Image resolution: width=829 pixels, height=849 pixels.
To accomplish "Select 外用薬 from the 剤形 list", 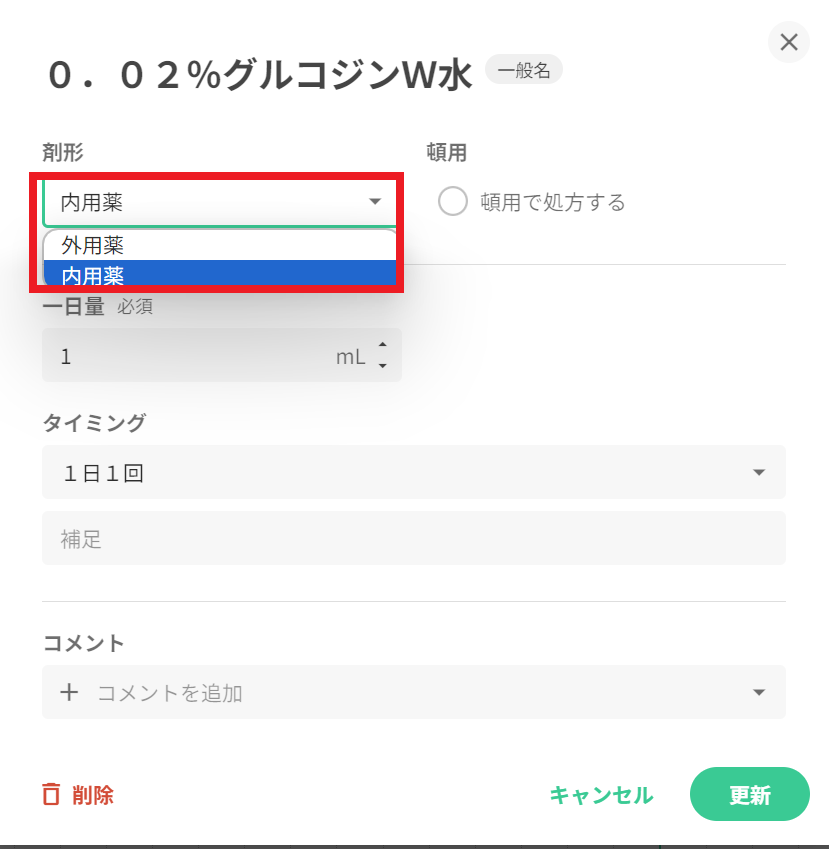I will coord(93,245).
